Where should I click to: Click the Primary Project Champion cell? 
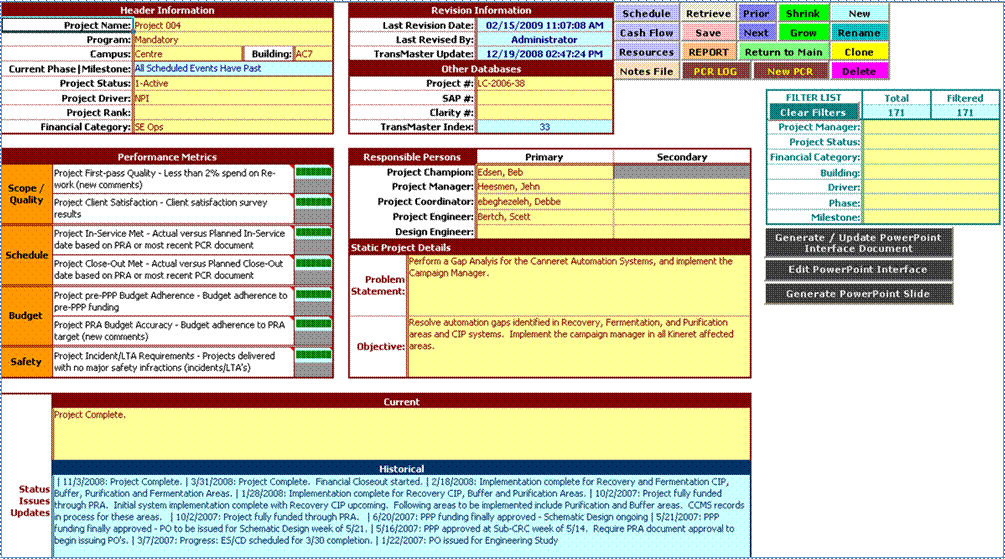pos(545,172)
